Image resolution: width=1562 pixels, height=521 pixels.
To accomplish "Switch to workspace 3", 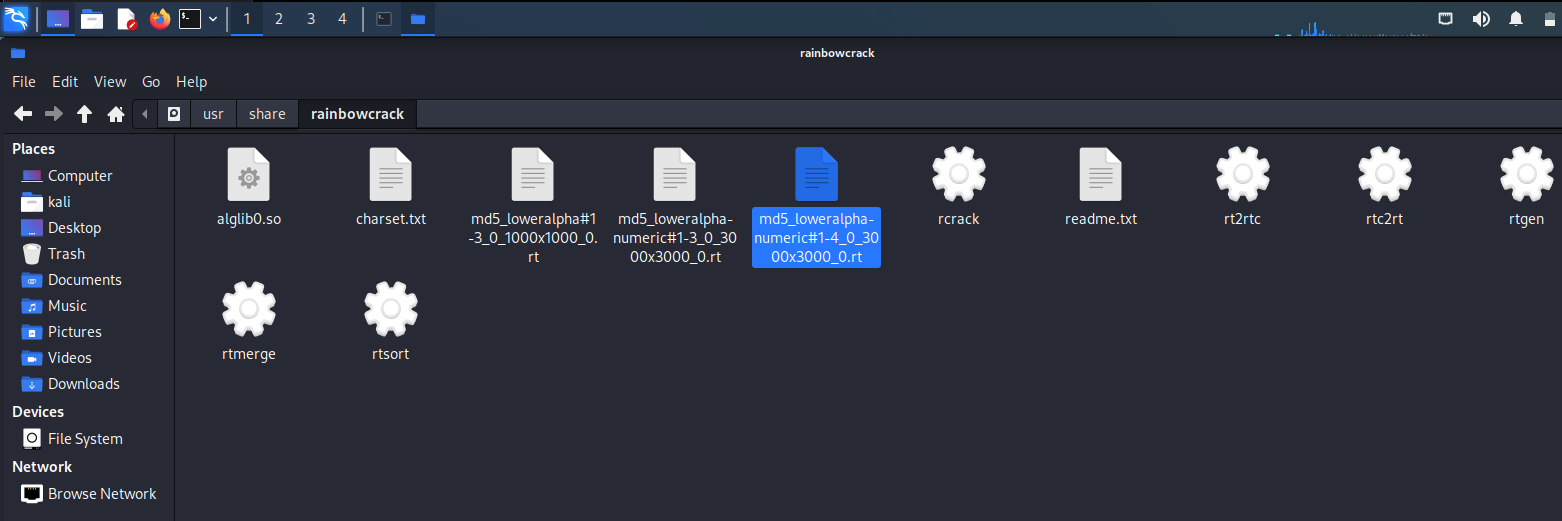I will (311, 19).
